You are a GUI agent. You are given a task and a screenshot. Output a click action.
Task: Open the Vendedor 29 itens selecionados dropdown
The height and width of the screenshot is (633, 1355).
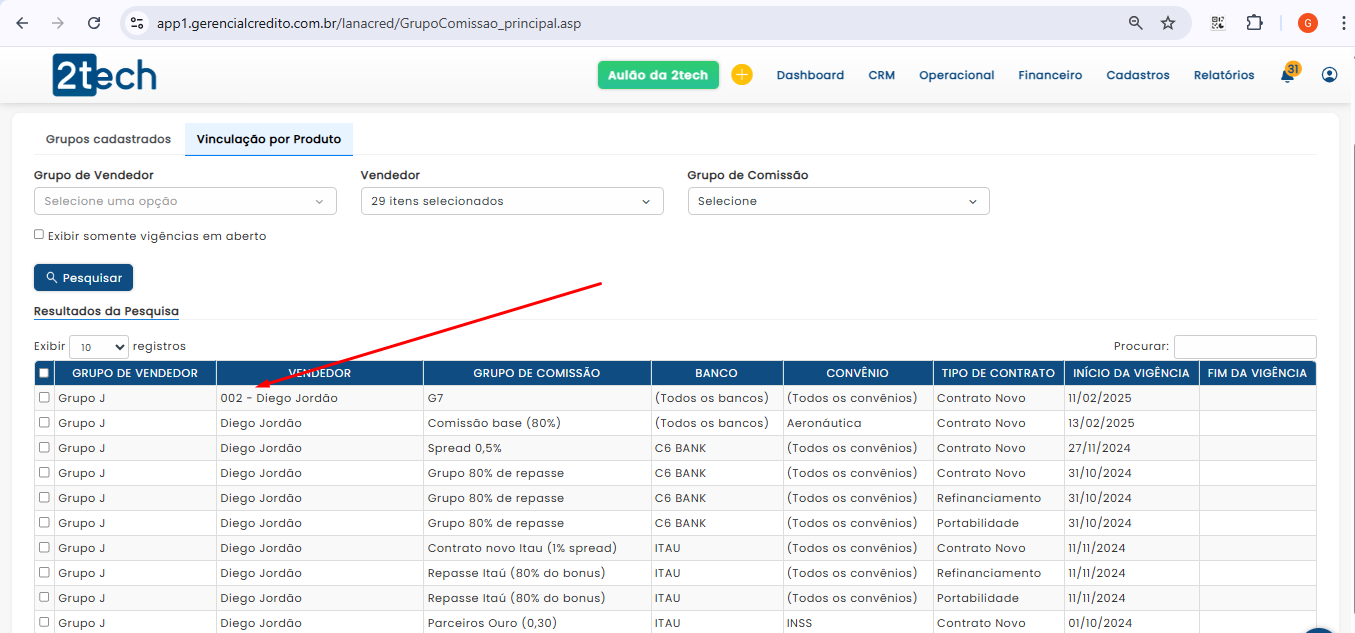coord(511,201)
